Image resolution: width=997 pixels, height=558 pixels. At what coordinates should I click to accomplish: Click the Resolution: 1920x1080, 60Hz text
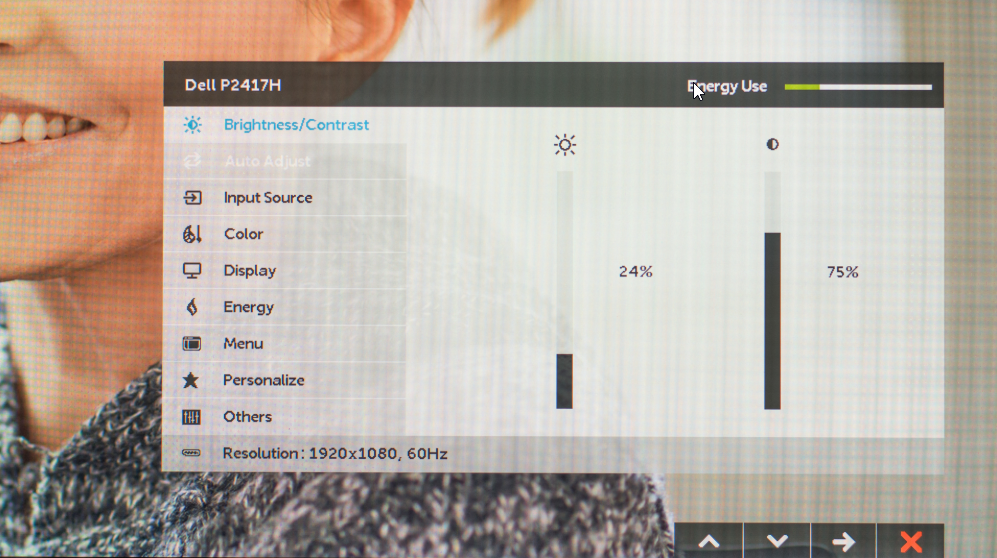[335, 454]
